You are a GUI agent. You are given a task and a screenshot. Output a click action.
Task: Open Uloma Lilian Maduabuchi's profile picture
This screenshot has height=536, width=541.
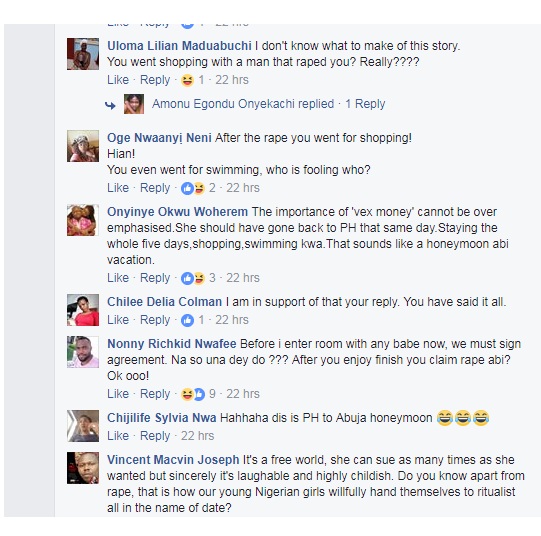pos(83,54)
